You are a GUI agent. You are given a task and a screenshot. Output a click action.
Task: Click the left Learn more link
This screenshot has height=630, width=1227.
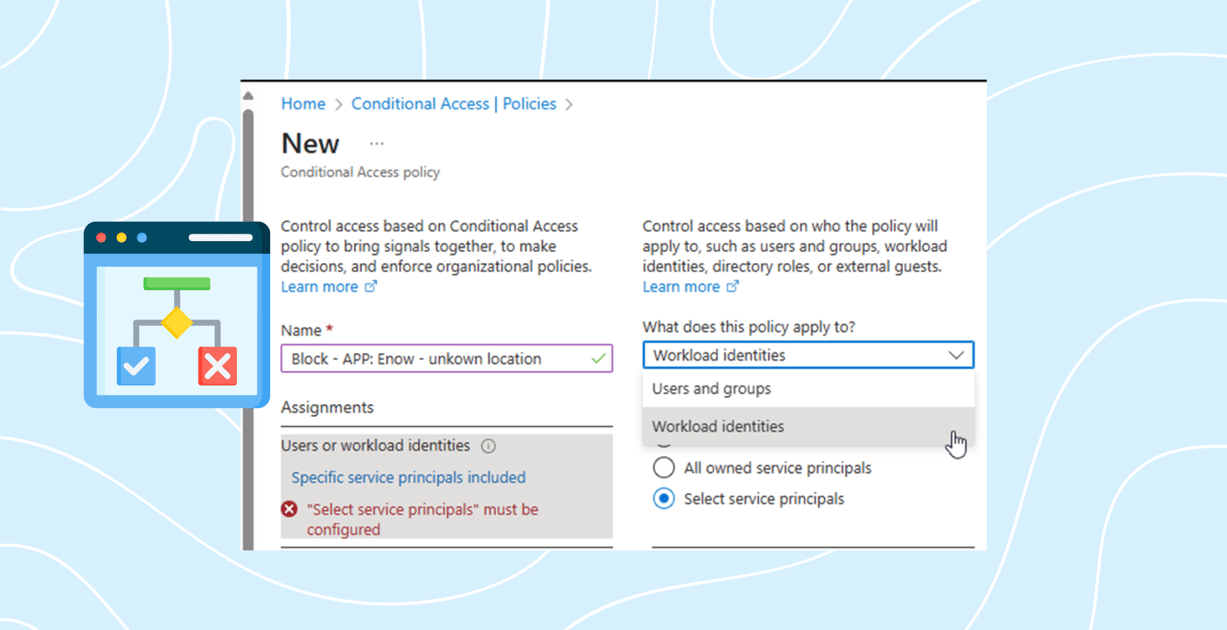click(318, 286)
